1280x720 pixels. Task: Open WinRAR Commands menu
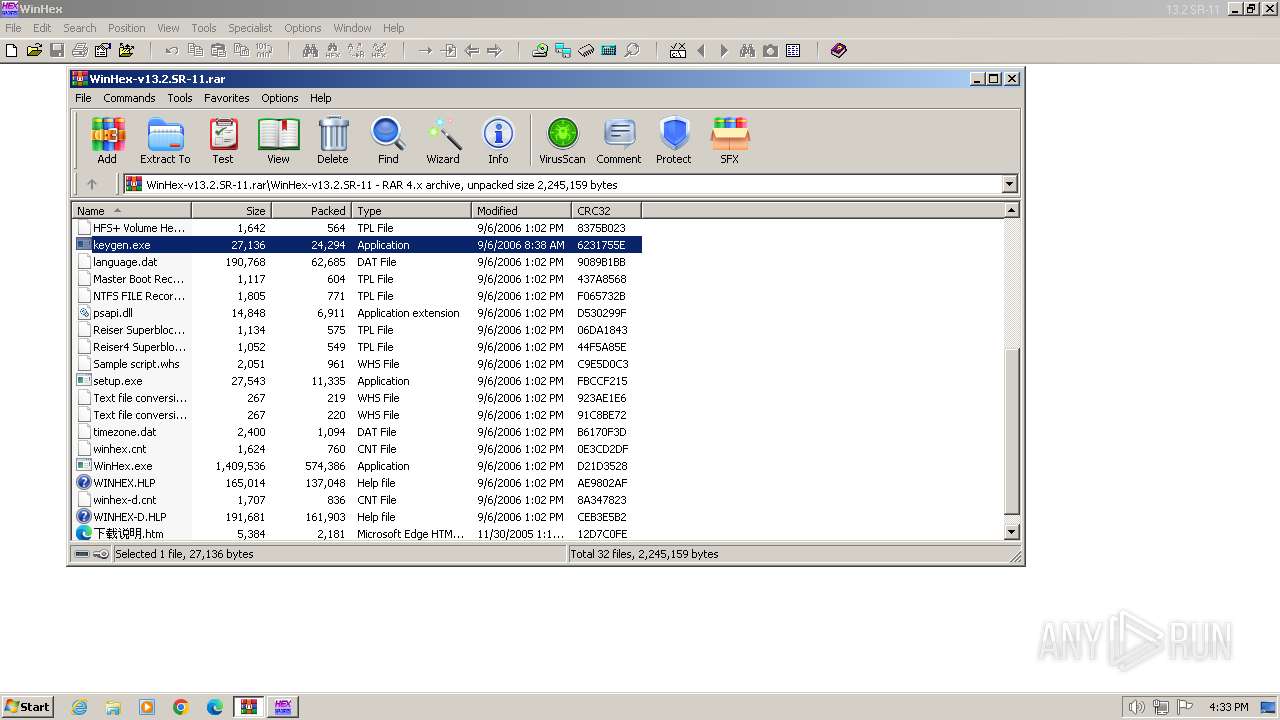click(x=129, y=98)
